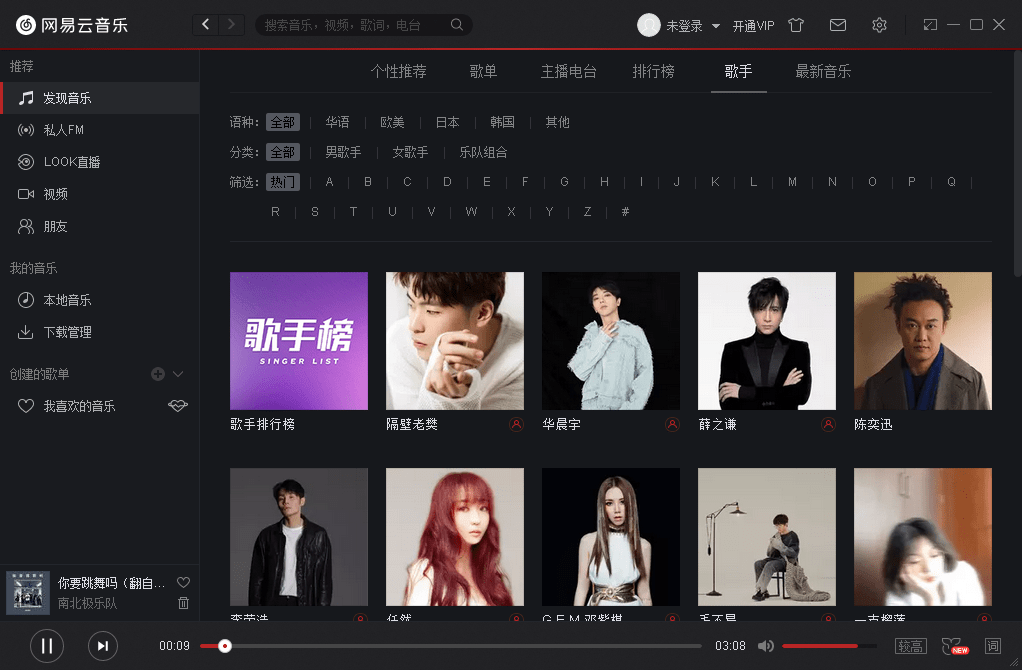Image resolution: width=1022 pixels, height=670 pixels.
Task: Filter artists by the # symbol
Action: pos(626,212)
